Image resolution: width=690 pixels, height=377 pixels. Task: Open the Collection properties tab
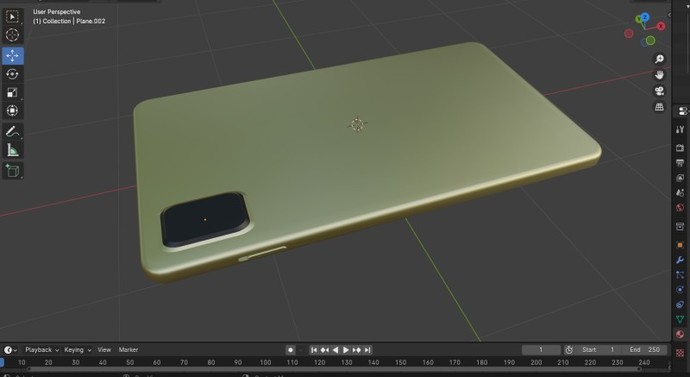680,226
